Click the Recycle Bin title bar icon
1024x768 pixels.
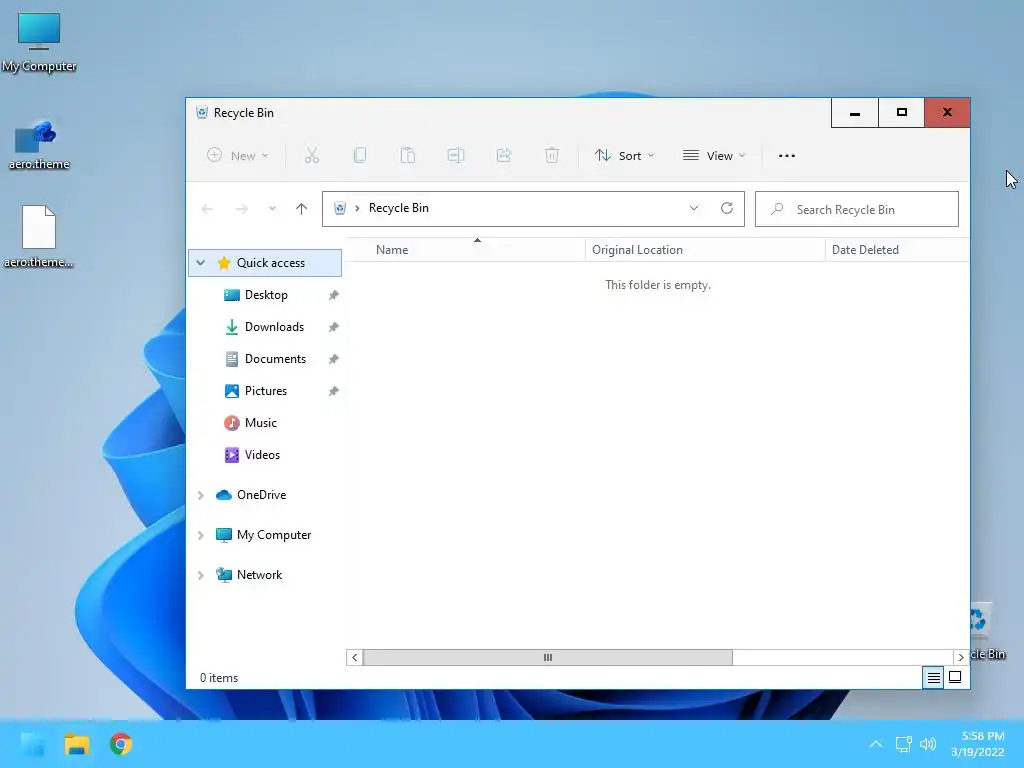[202, 112]
